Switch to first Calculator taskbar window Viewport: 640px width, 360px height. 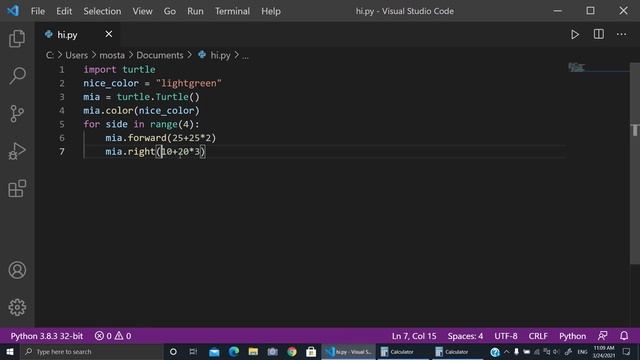[402, 352]
